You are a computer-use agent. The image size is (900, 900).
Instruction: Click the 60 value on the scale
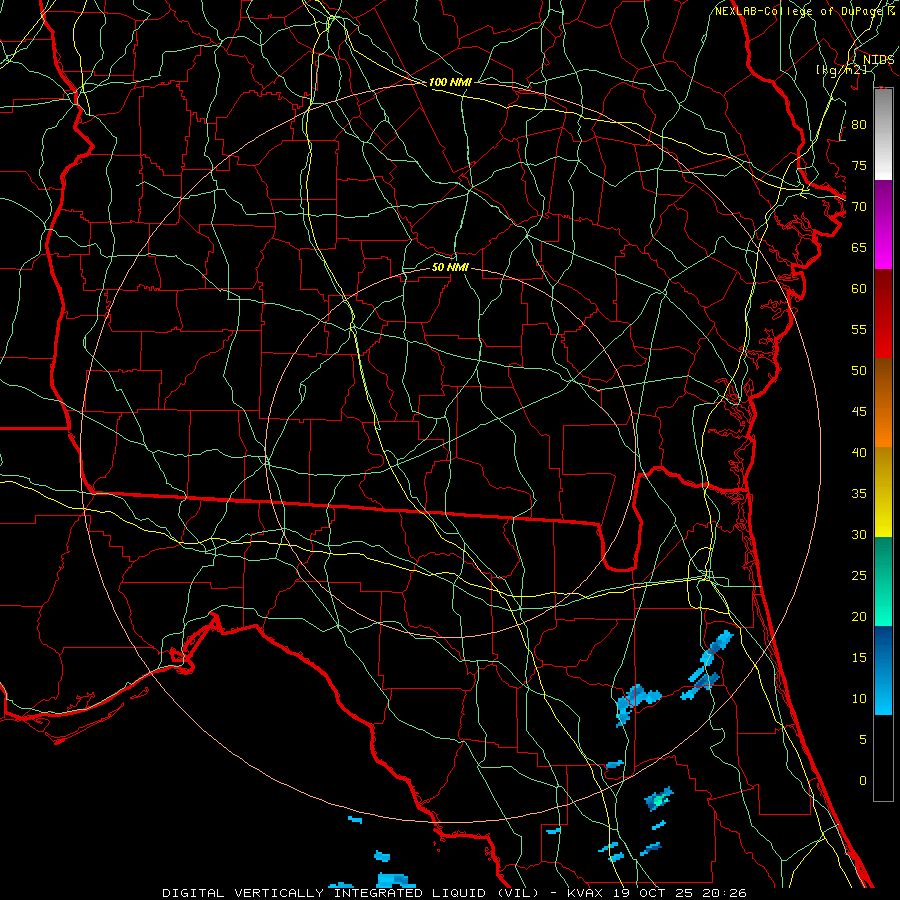pos(859,289)
